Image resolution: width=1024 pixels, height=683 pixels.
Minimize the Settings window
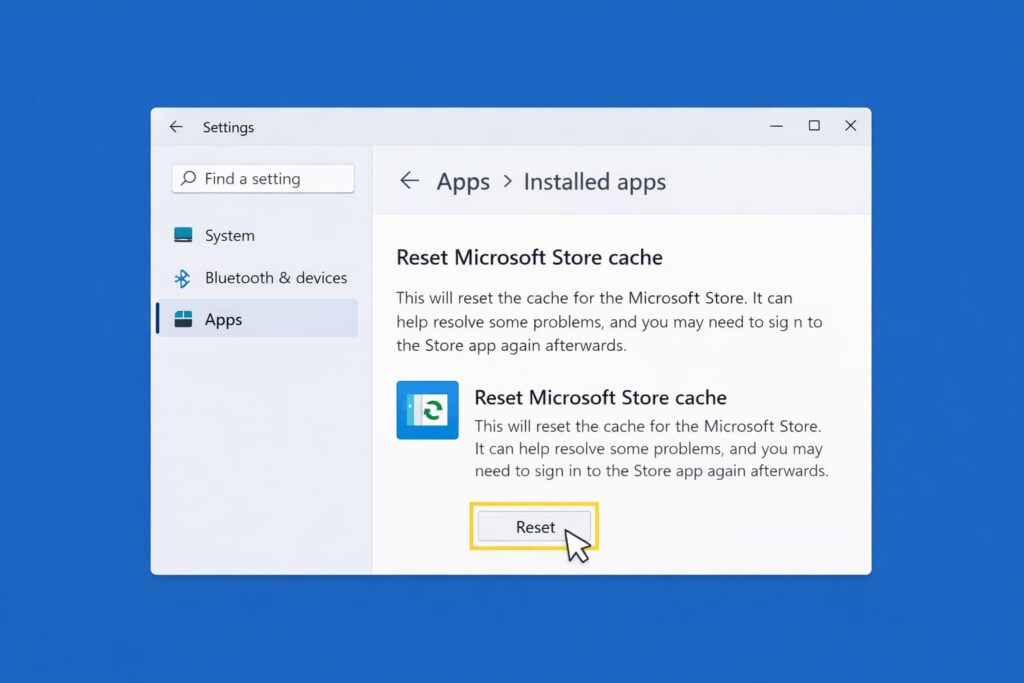click(x=777, y=126)
